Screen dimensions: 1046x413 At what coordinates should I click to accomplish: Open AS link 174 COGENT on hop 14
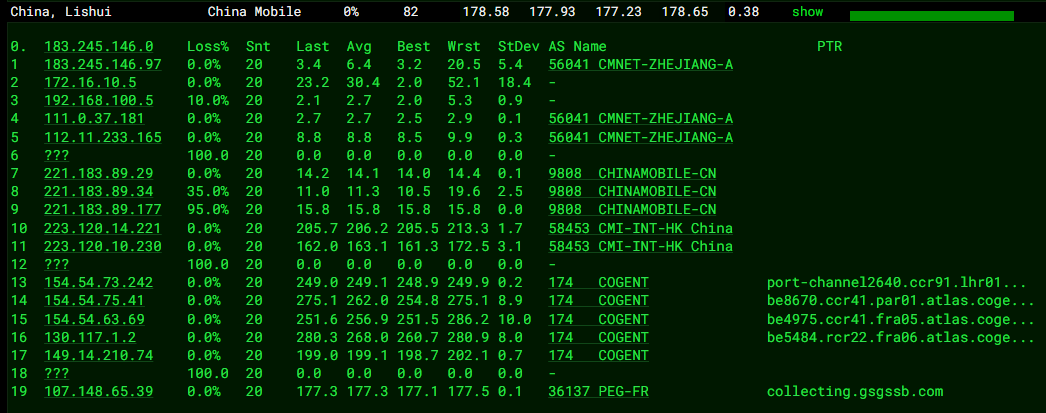coord(598,301)
